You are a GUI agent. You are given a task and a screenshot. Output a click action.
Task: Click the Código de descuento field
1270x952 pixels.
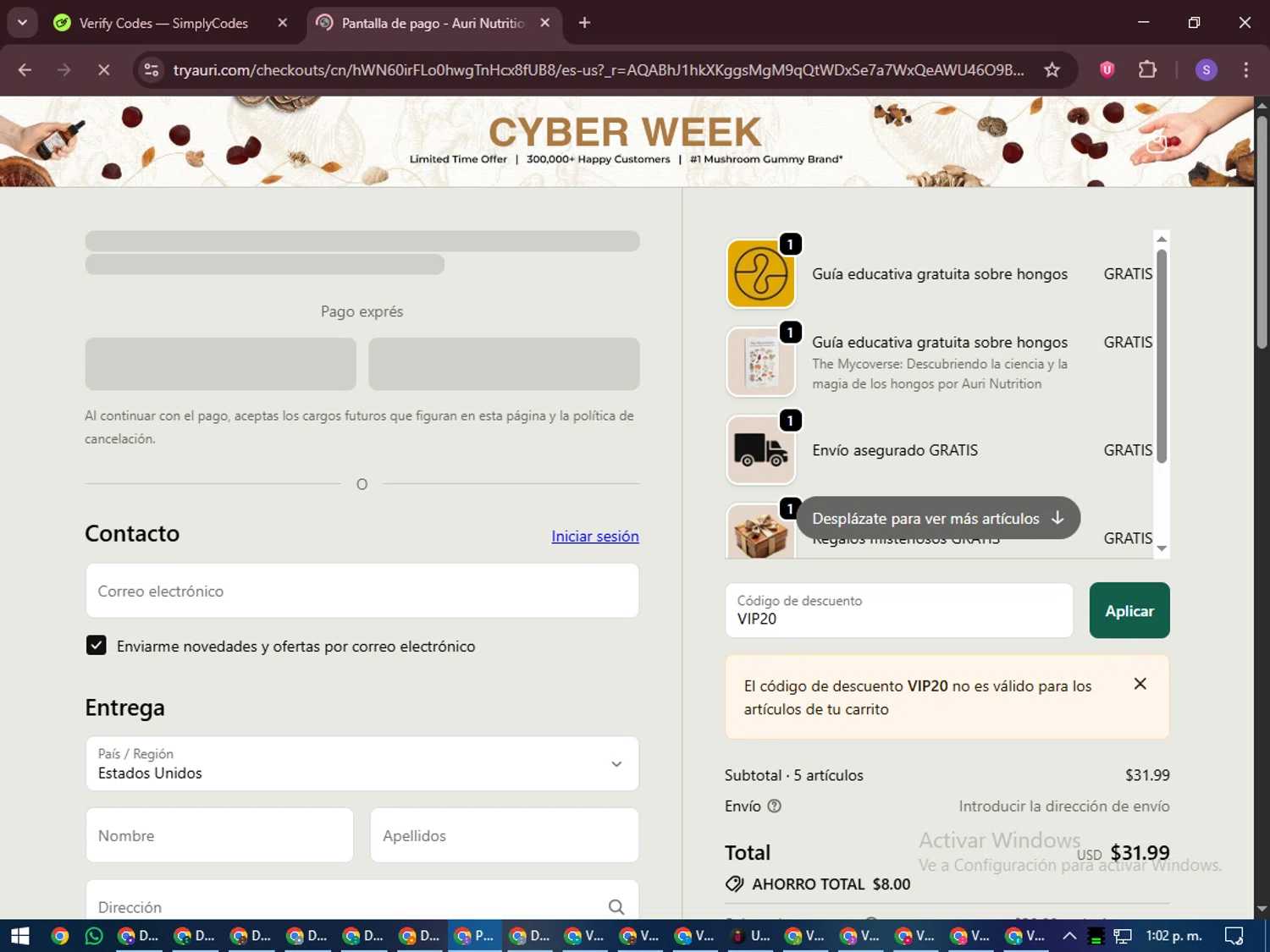[x=899, y=610]
